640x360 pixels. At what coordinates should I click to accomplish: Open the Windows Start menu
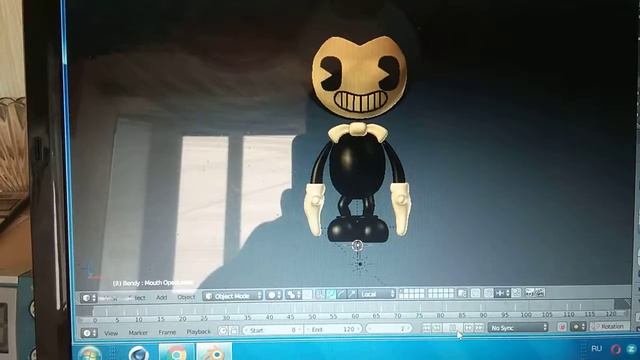point(89,353)
